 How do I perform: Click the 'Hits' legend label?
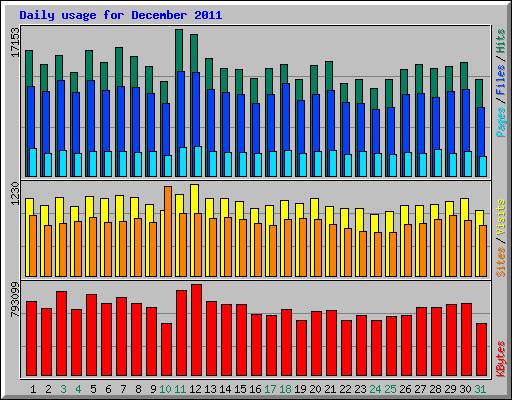click(x=501, y=41)
